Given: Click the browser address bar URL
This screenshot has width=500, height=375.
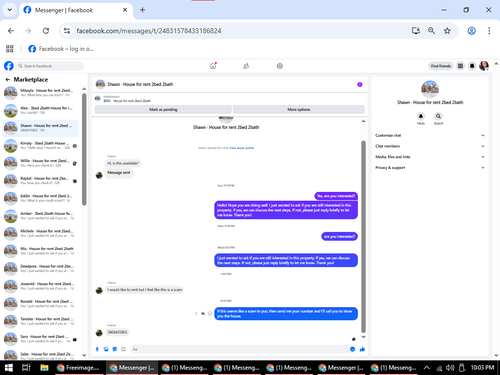Looking at the screenshot, I should [x=149, y=31].
